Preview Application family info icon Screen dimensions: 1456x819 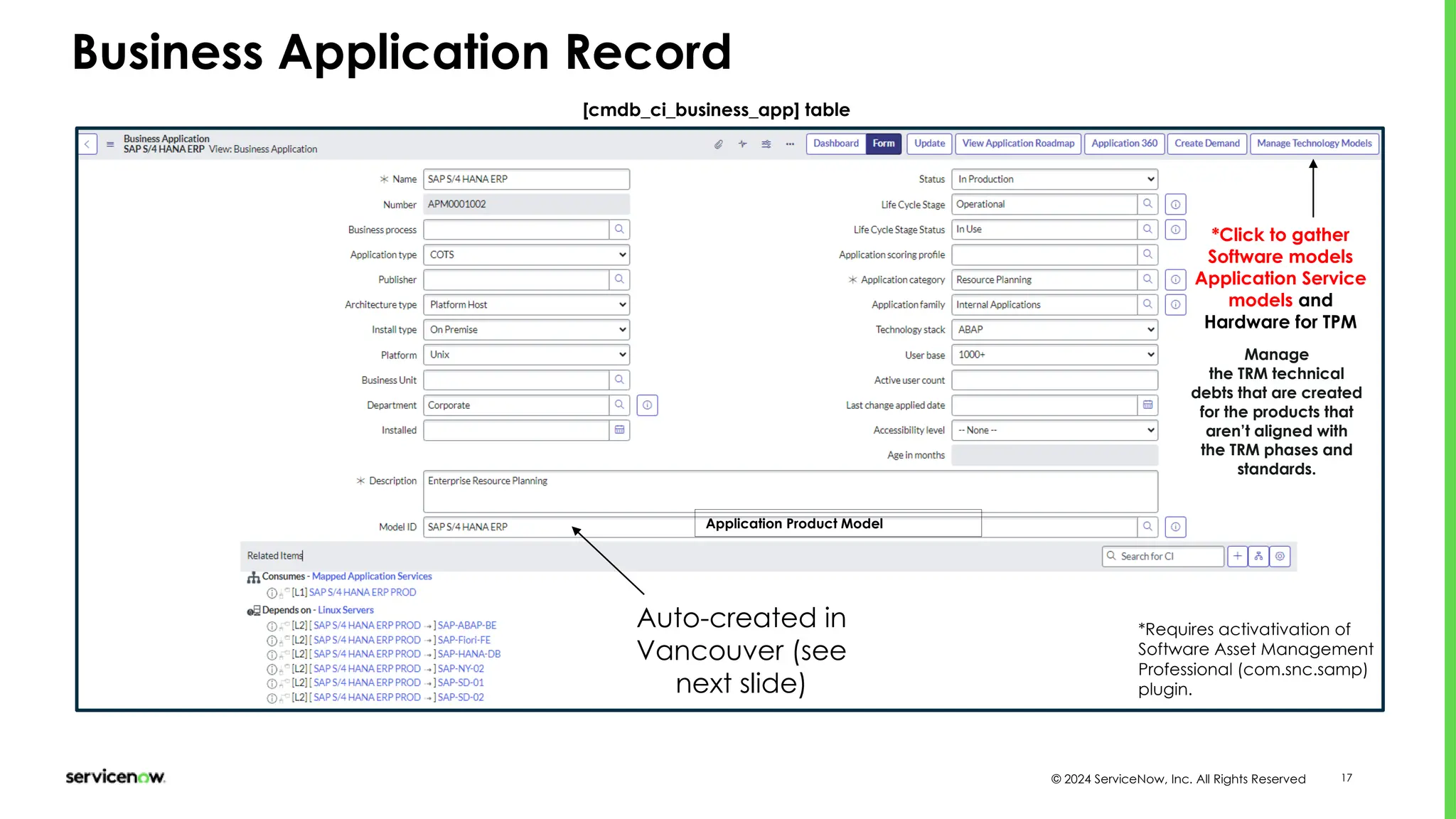pos(1176,305)
